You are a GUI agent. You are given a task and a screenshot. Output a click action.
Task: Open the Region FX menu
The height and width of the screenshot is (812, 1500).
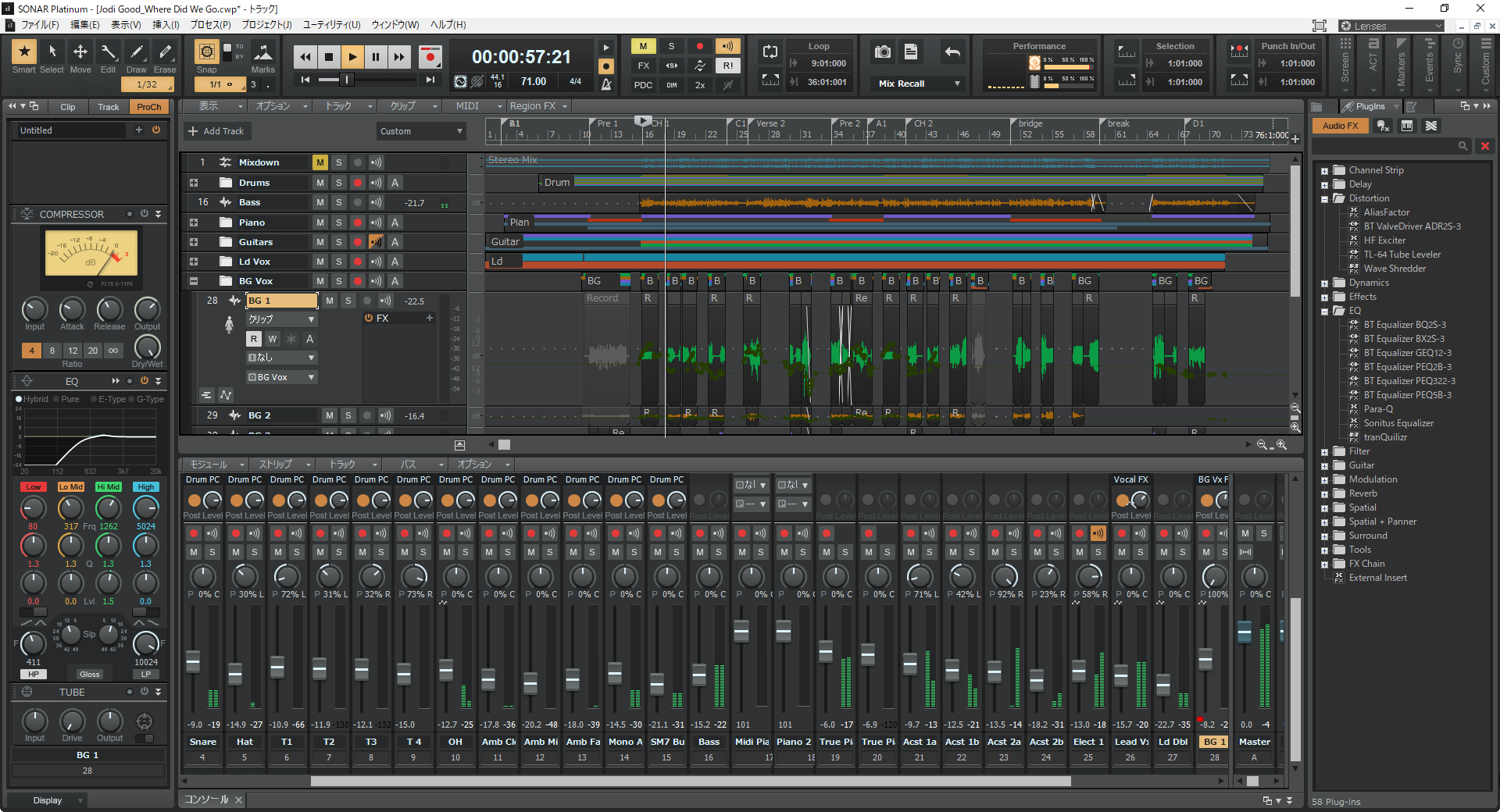point(538,106)
